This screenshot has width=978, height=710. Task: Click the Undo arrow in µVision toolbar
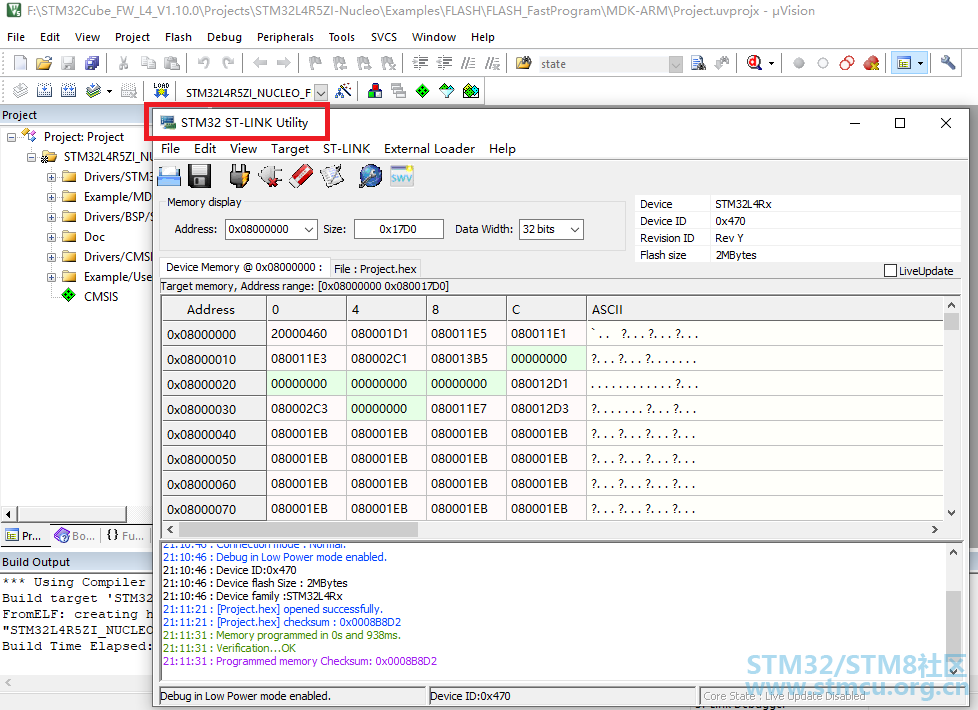coord(204,63)
